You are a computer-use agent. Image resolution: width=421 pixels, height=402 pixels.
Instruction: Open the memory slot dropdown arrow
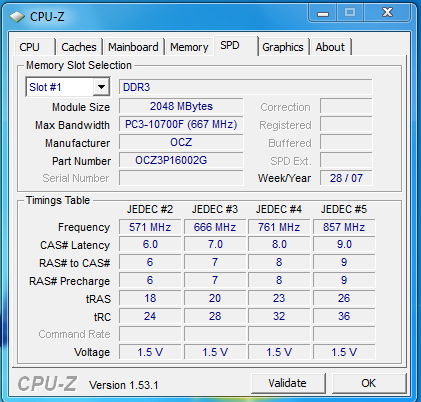click(101, 87)
